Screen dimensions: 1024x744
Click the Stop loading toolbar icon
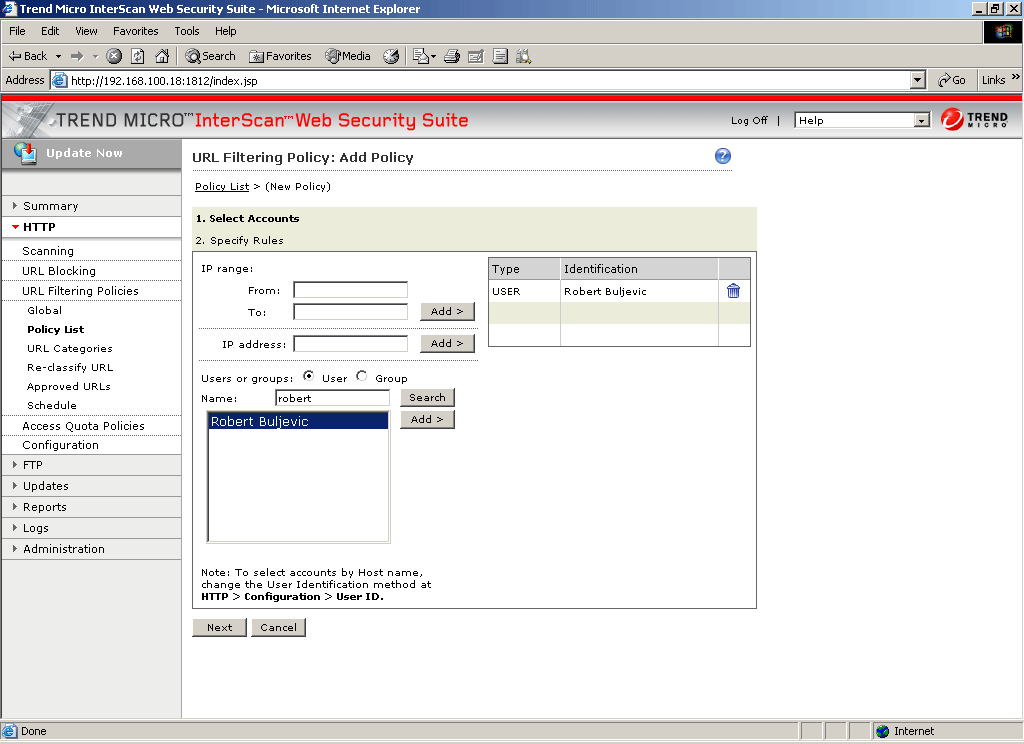pos(114,56)
